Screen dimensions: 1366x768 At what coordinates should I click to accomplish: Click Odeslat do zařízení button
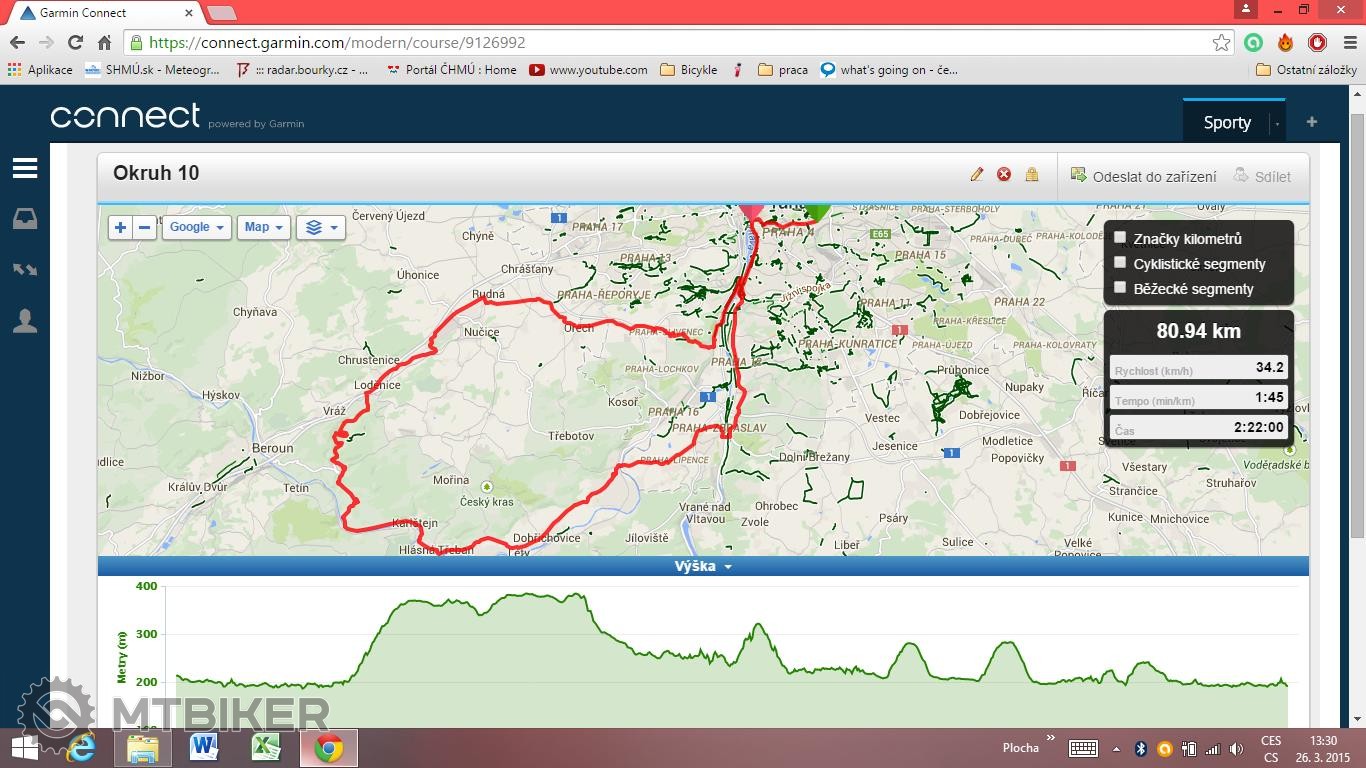pyautogui.click(x=1144, y=176)
